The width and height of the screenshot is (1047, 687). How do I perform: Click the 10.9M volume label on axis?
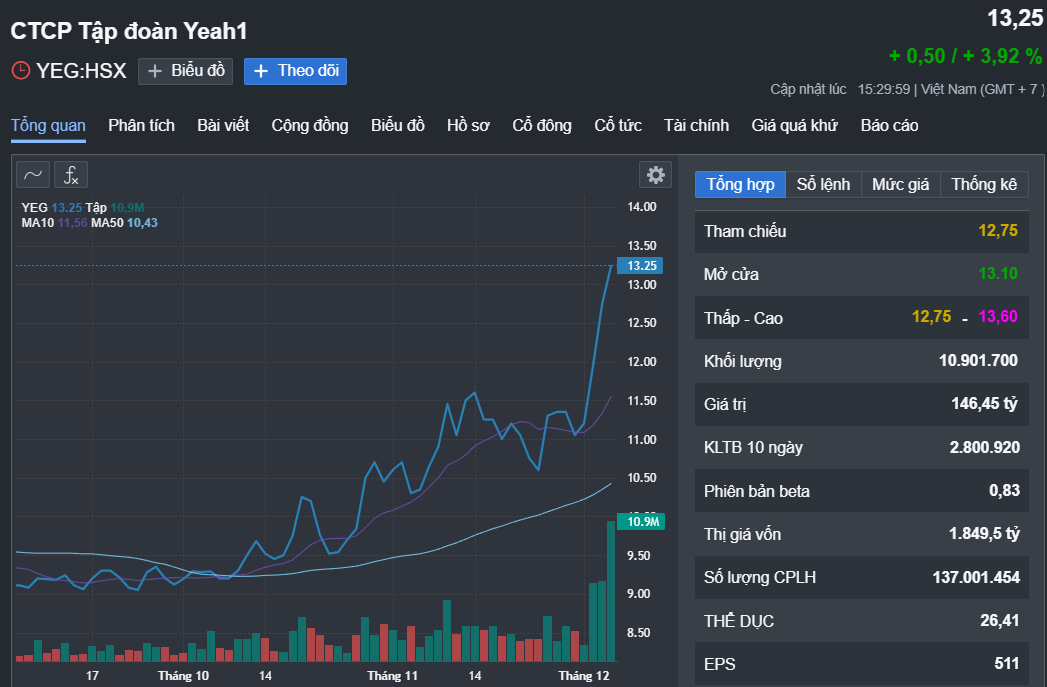(640, 521)
